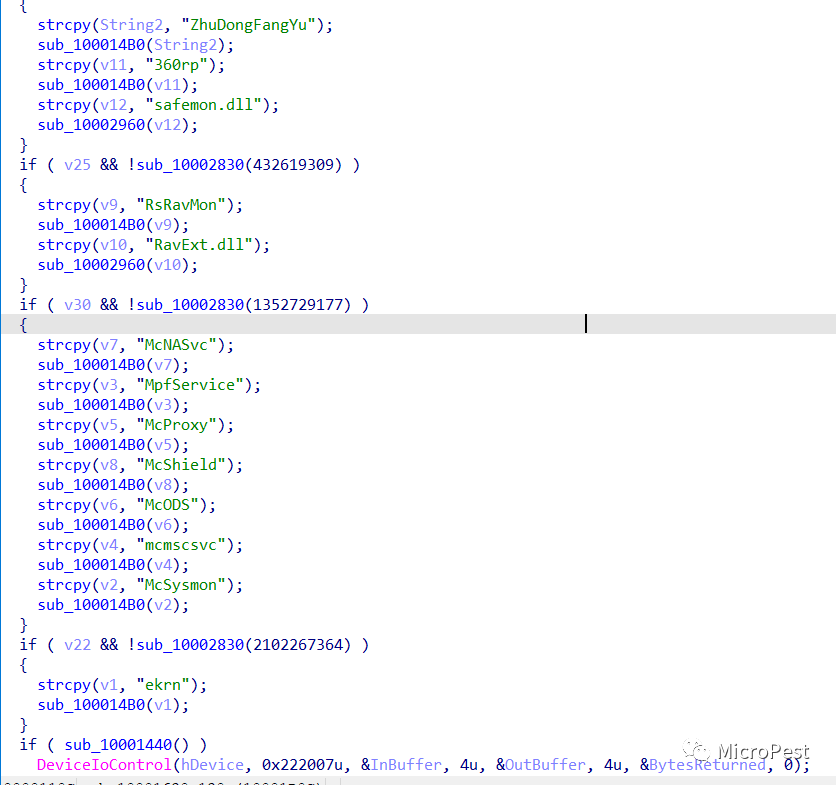Click the "McODS" string literal
836x785 pixels.
pyautogui.click(x=168, y=505)
